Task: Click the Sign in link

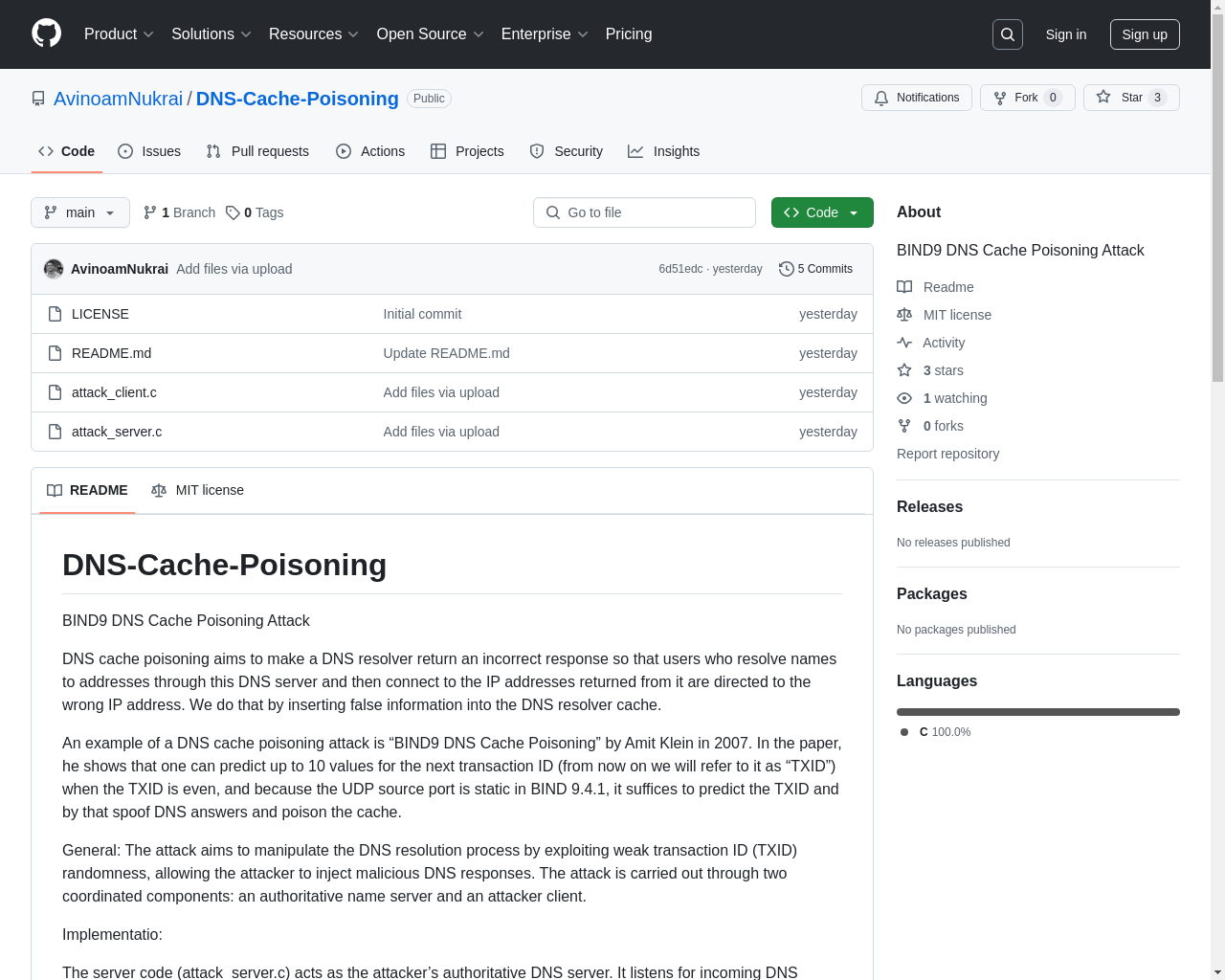Action: coord(1066,34)
